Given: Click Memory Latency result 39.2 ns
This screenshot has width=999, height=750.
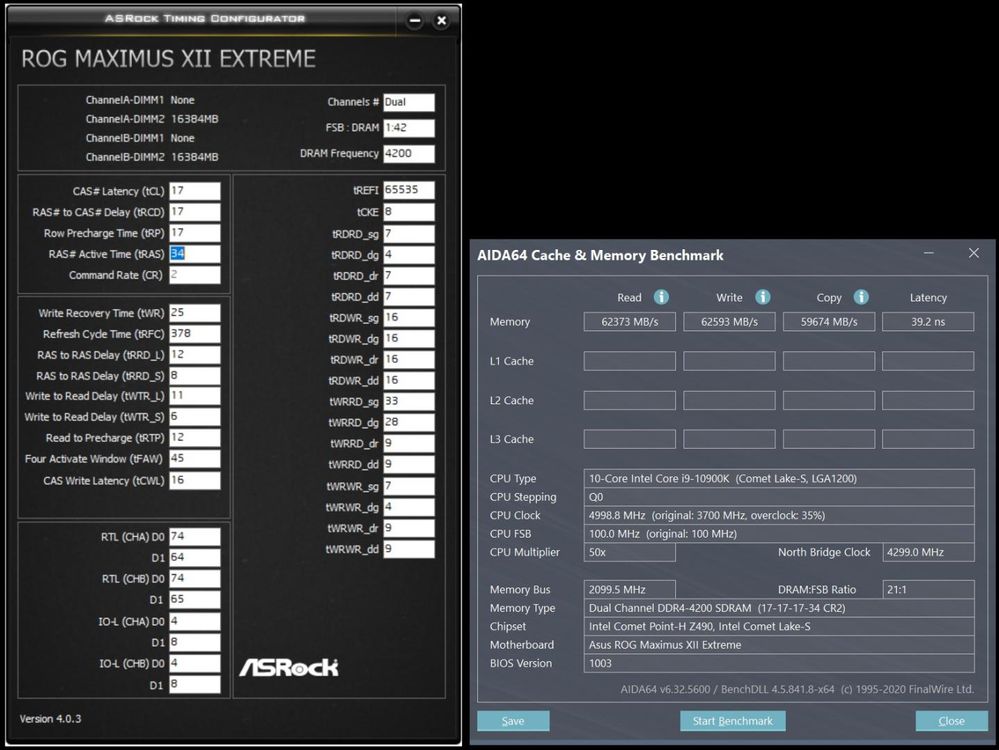Looking at the screenshot, I should 928,322.
